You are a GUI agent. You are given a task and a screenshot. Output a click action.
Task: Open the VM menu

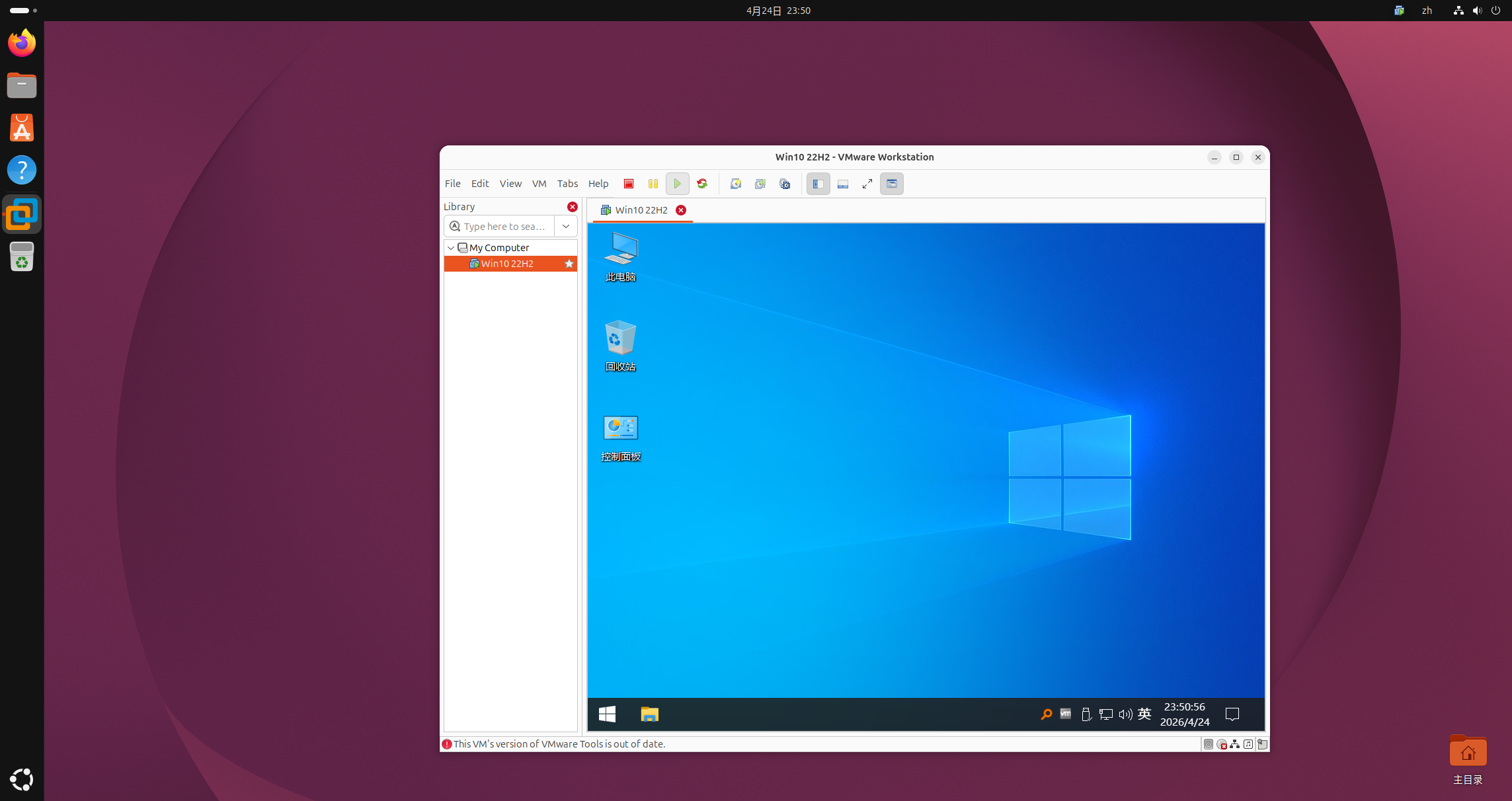(539, 184)
